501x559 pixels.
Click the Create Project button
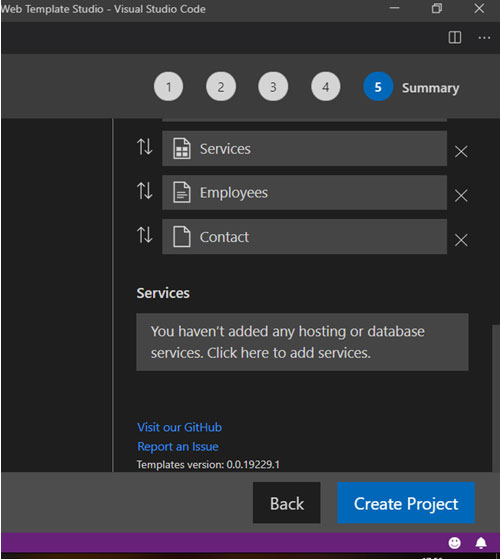406,503
